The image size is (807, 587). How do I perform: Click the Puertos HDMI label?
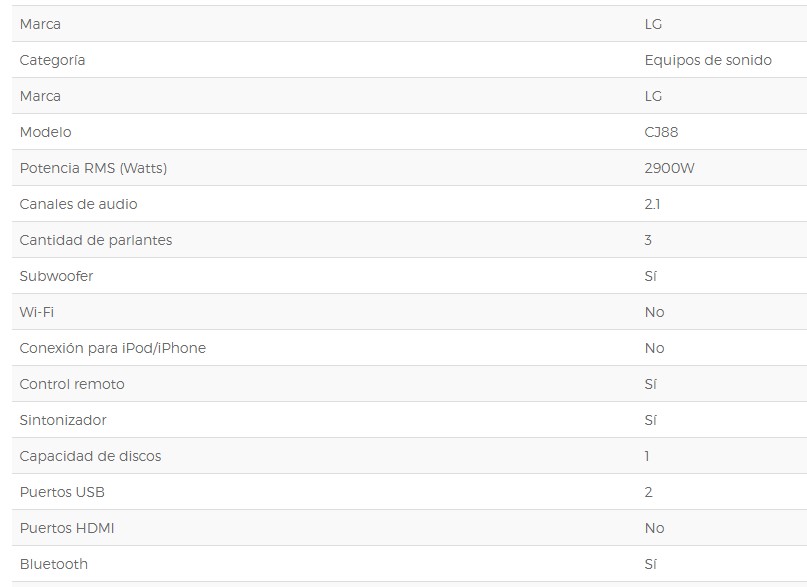tap(66, 528)
